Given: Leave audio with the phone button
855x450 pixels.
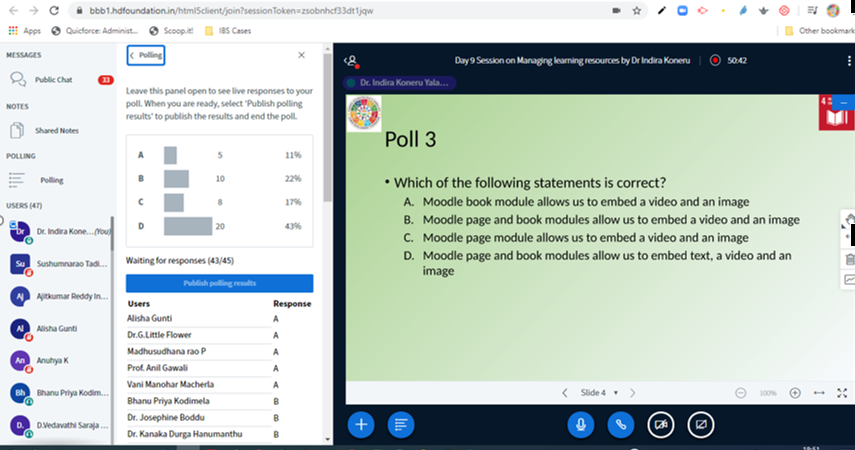Looking at the screenshot, I should [621, 424].
